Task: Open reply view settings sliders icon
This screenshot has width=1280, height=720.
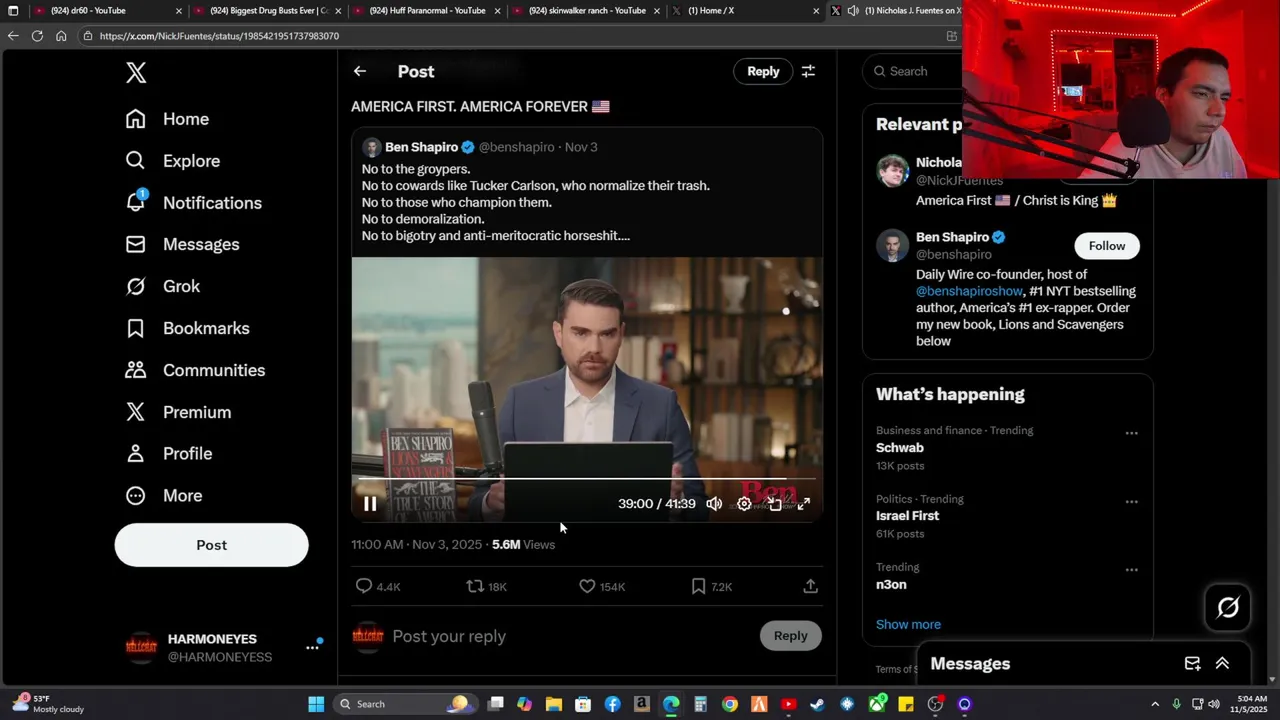Action: (808, 71)
